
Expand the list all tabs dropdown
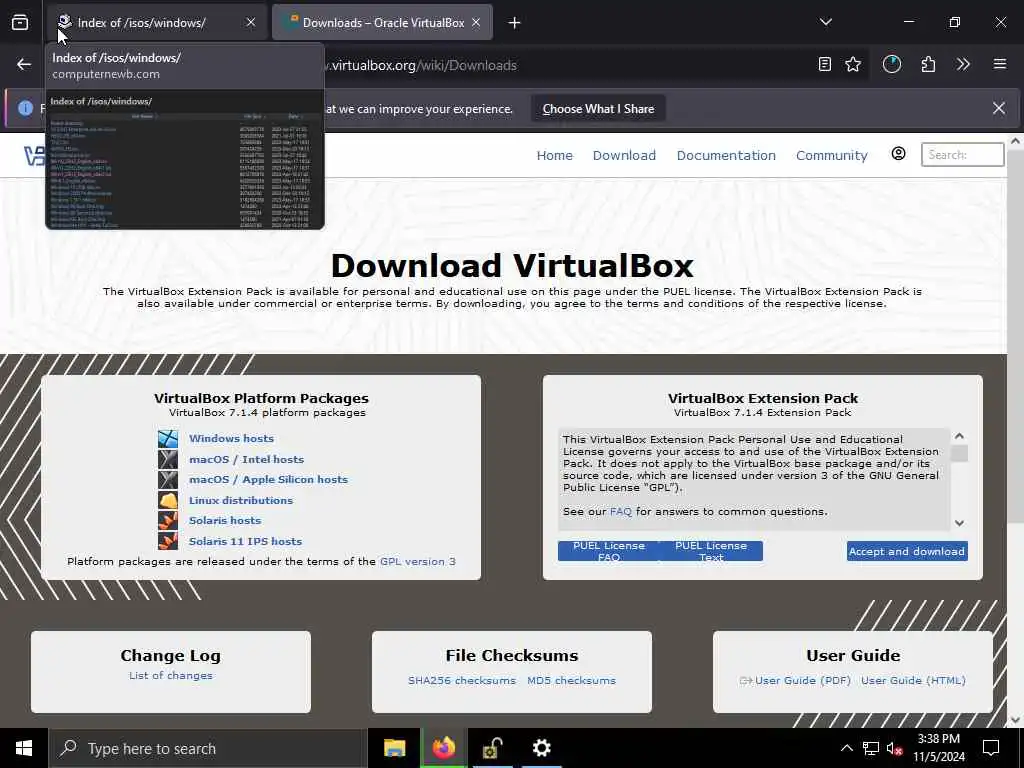(825, 22)
